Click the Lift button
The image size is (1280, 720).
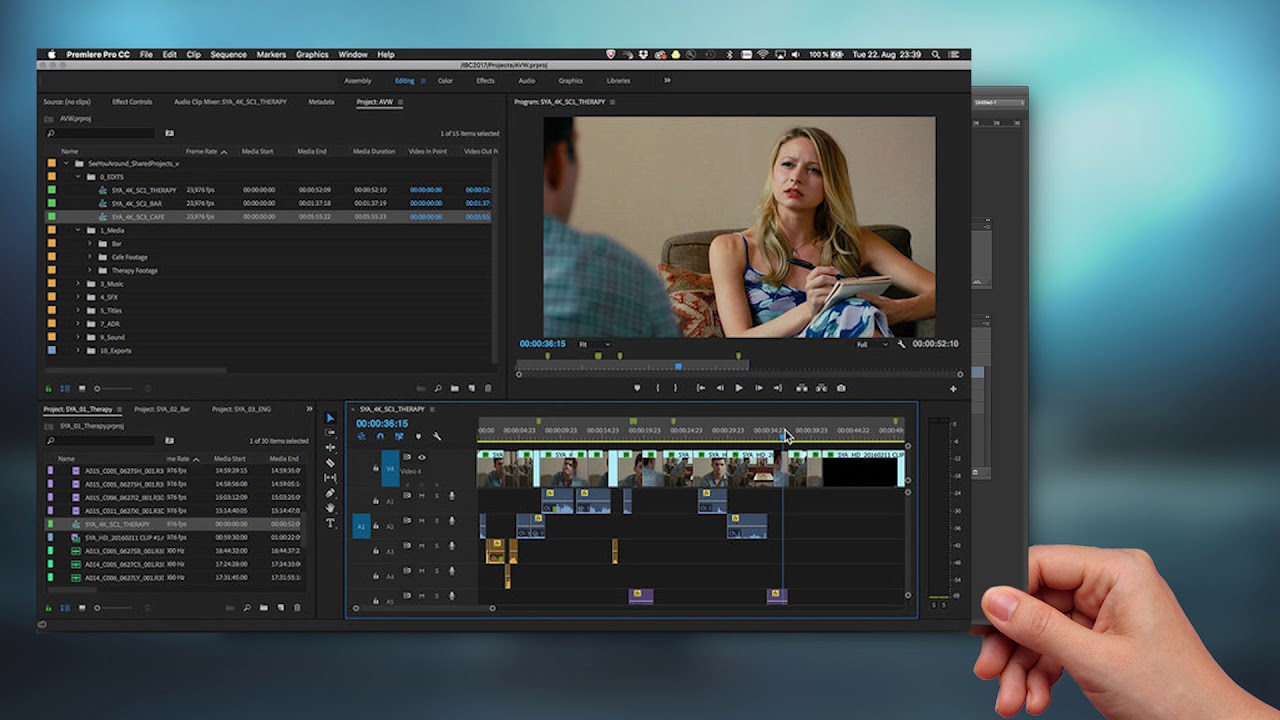point(801,388)
